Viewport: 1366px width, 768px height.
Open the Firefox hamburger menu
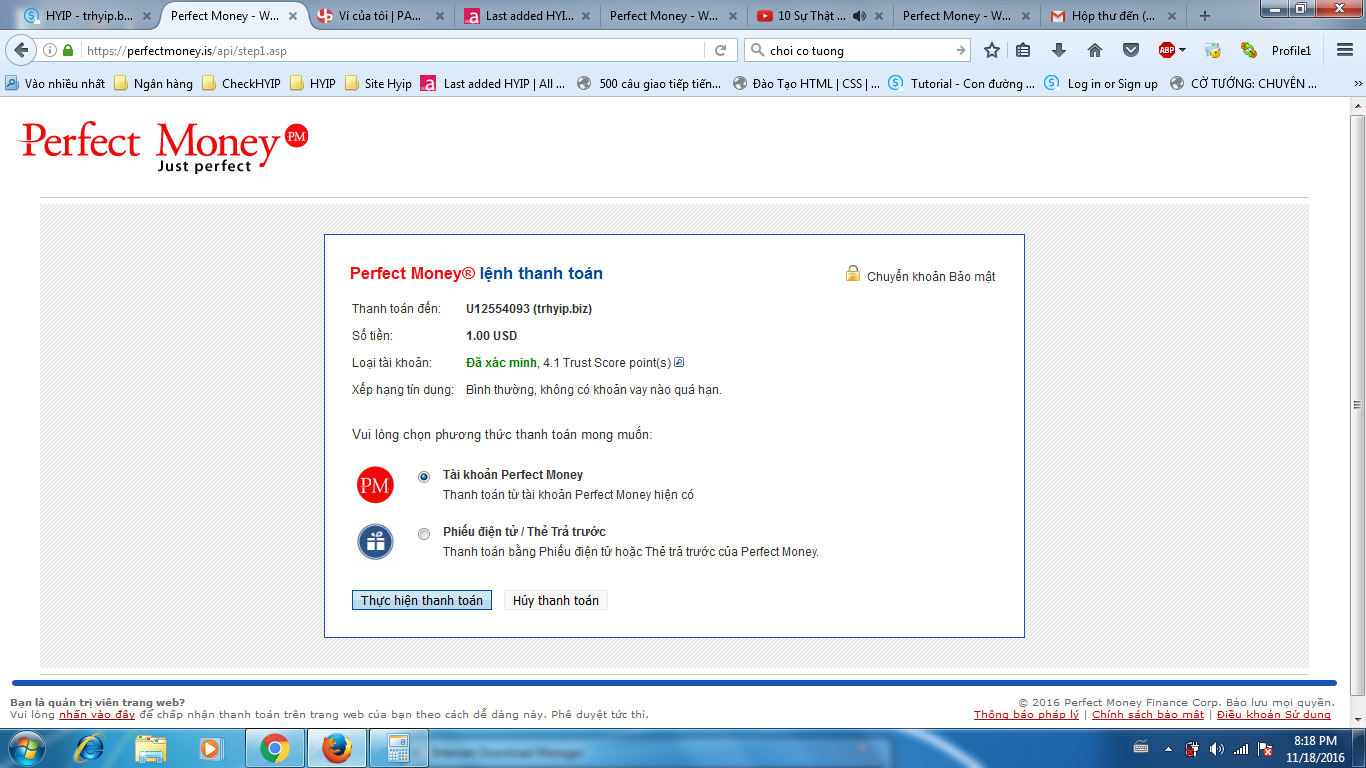(1345, 51)
